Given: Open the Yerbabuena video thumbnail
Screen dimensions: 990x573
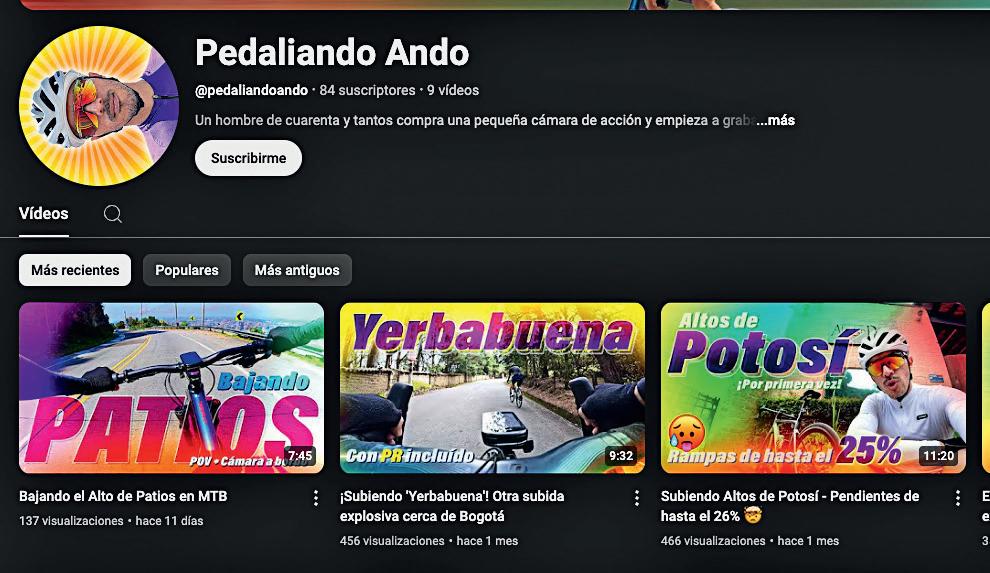Looking at the screenshot, I should coord(492,388).
